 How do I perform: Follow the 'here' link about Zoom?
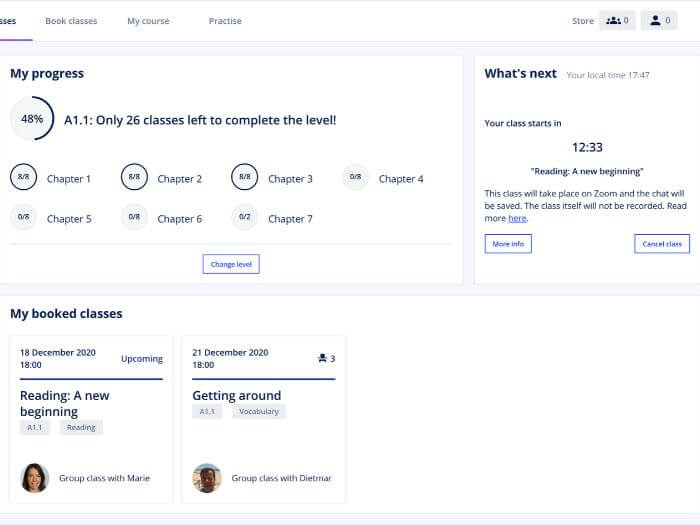517,218
